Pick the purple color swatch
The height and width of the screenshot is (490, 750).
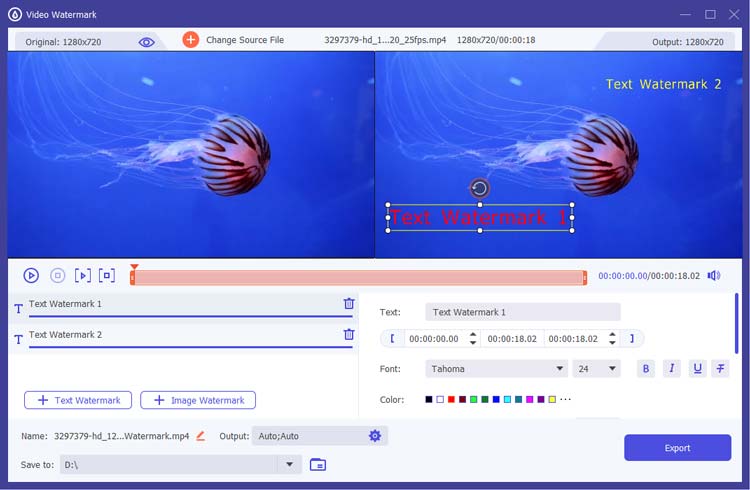[541, 399]
